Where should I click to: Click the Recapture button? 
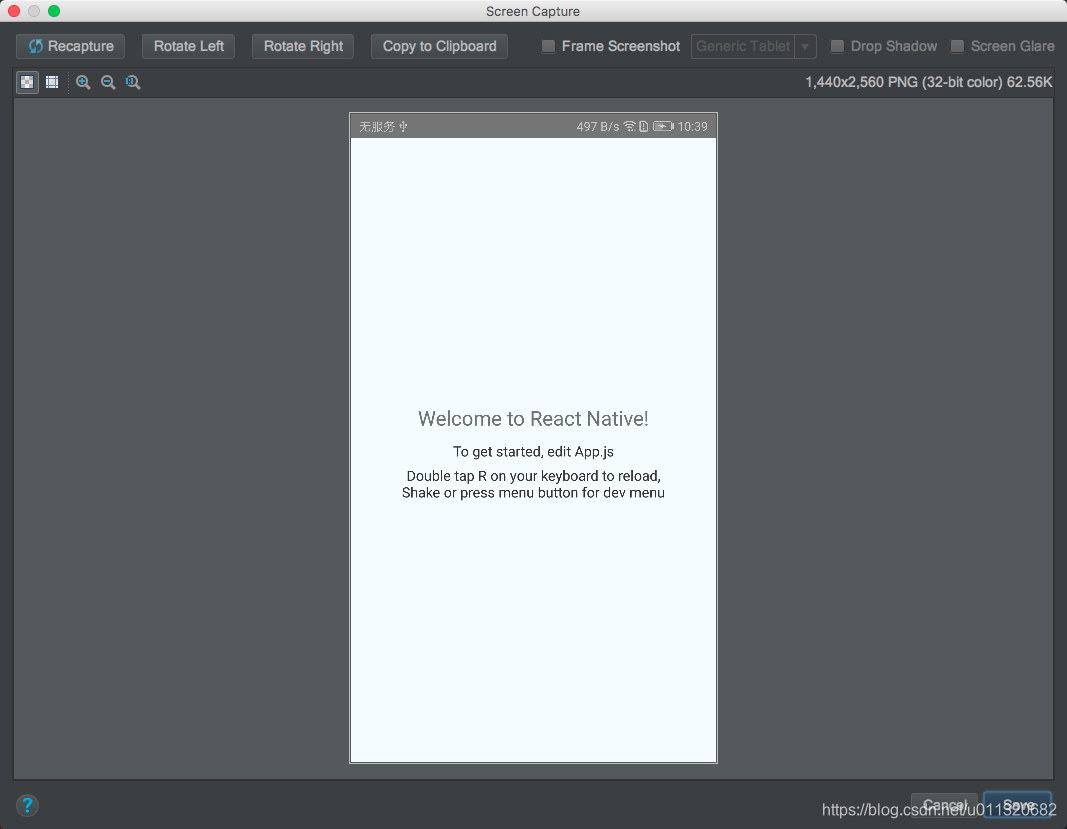click(71, 46)
